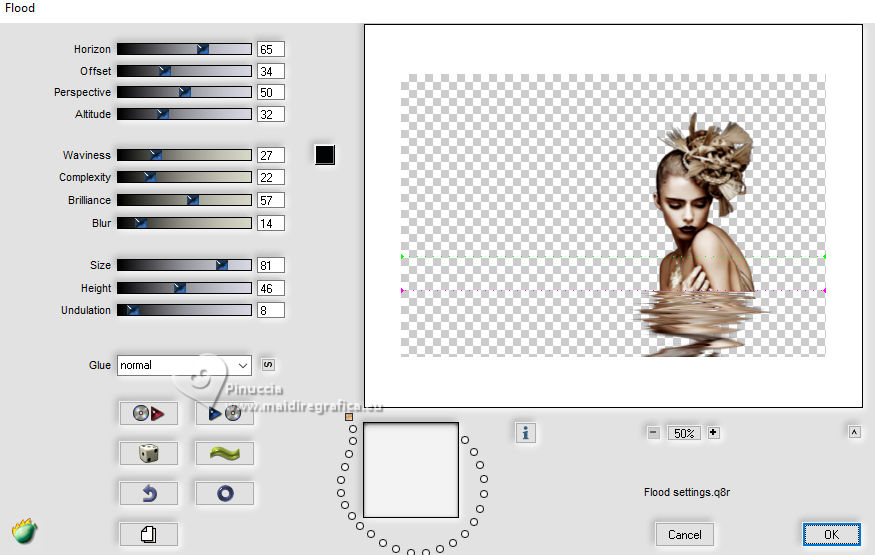The height and width of the screenshot is (555, 875).
Task: Click the Flaming Pear logo icon
Action: tap(24, 529)
